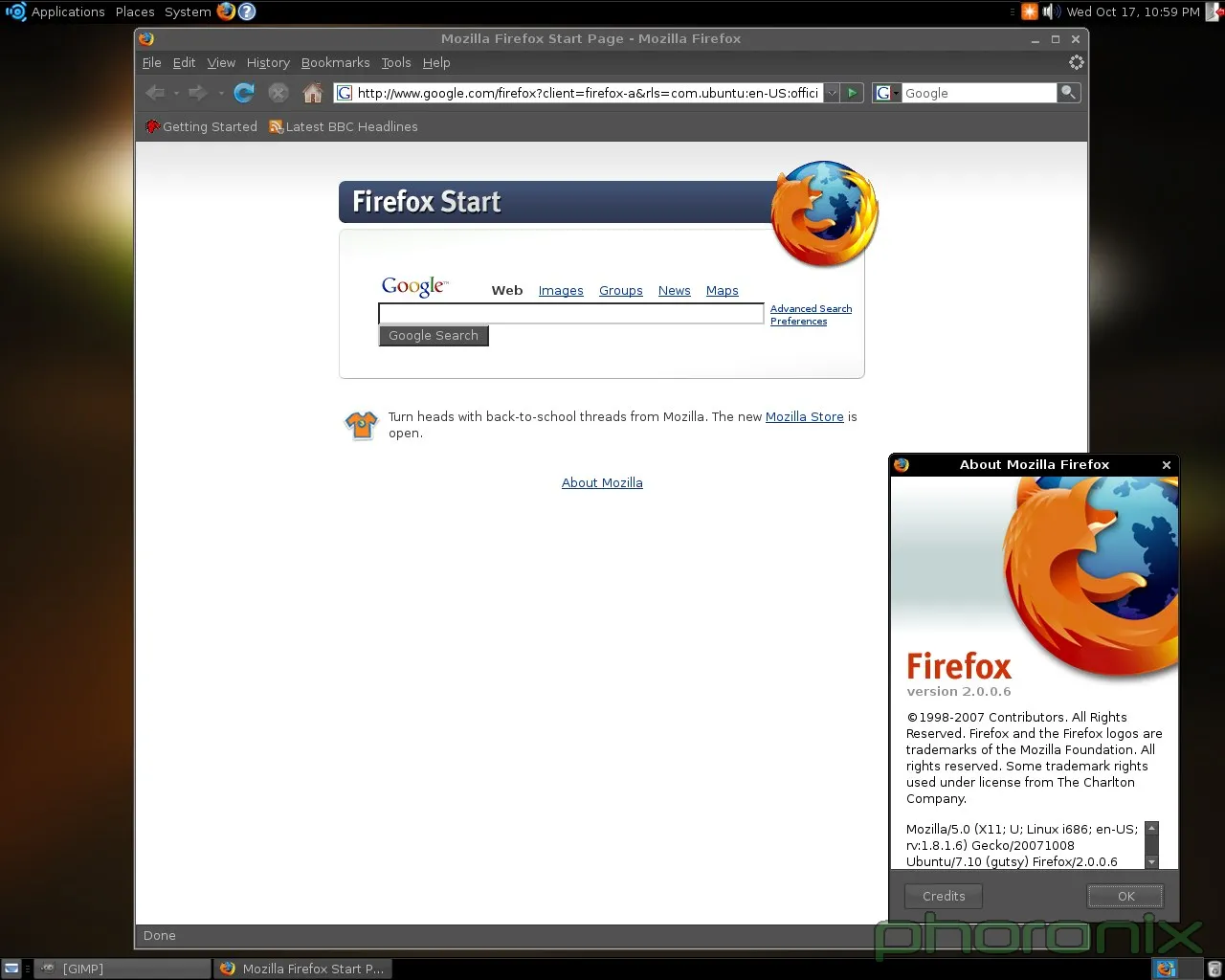The height and width of the screenshot is (980, 1225).
Task: Open the About Mozilla link
Action: point(602,482)
